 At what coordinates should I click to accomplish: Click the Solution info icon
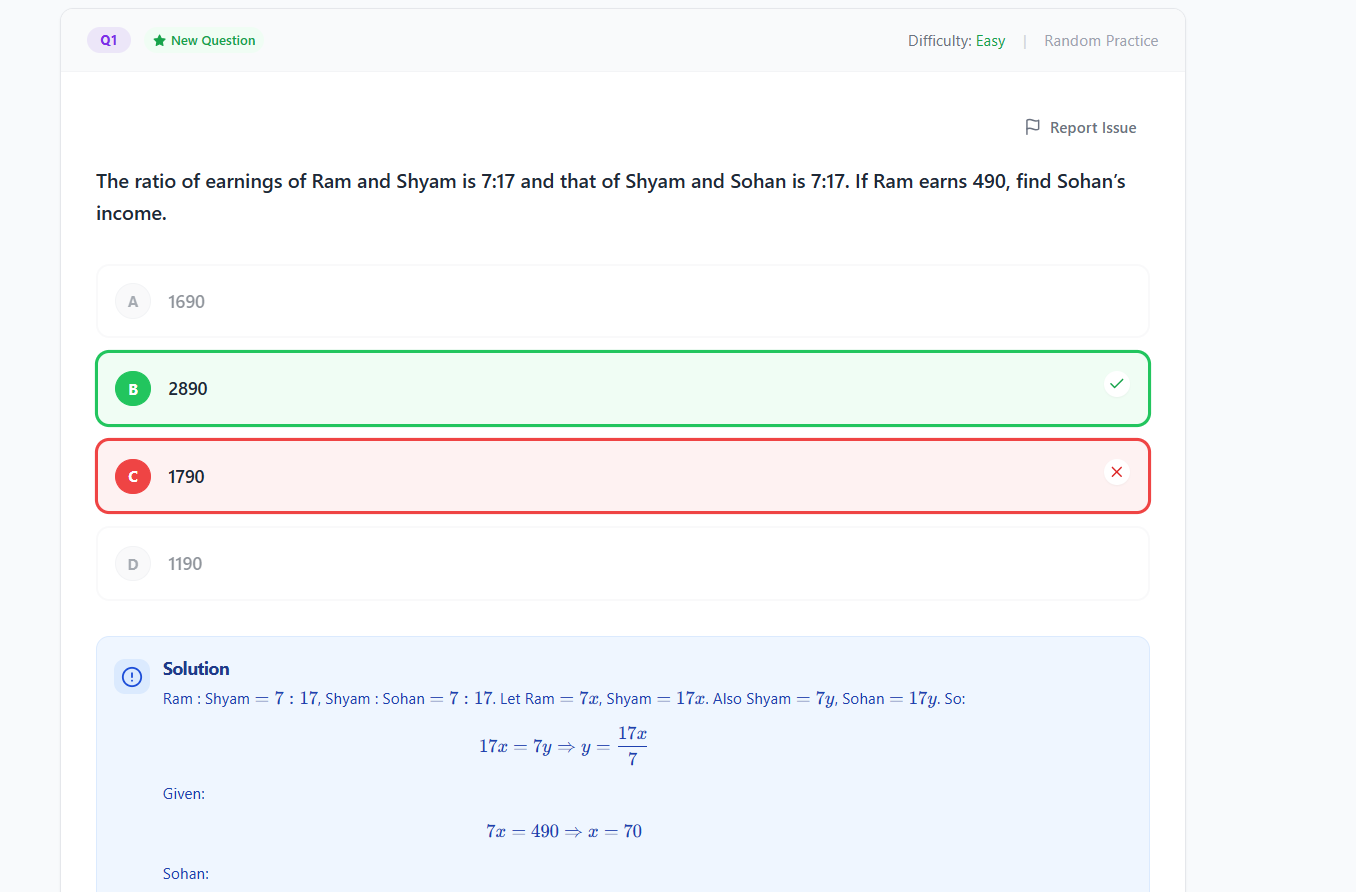132,677
